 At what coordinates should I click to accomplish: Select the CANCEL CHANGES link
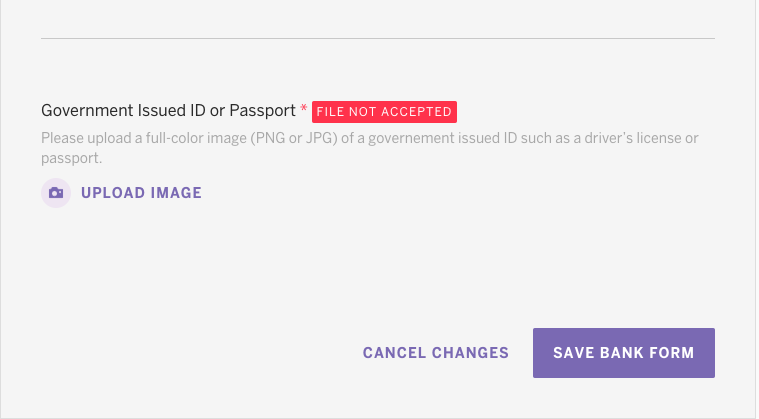point(436,353)
